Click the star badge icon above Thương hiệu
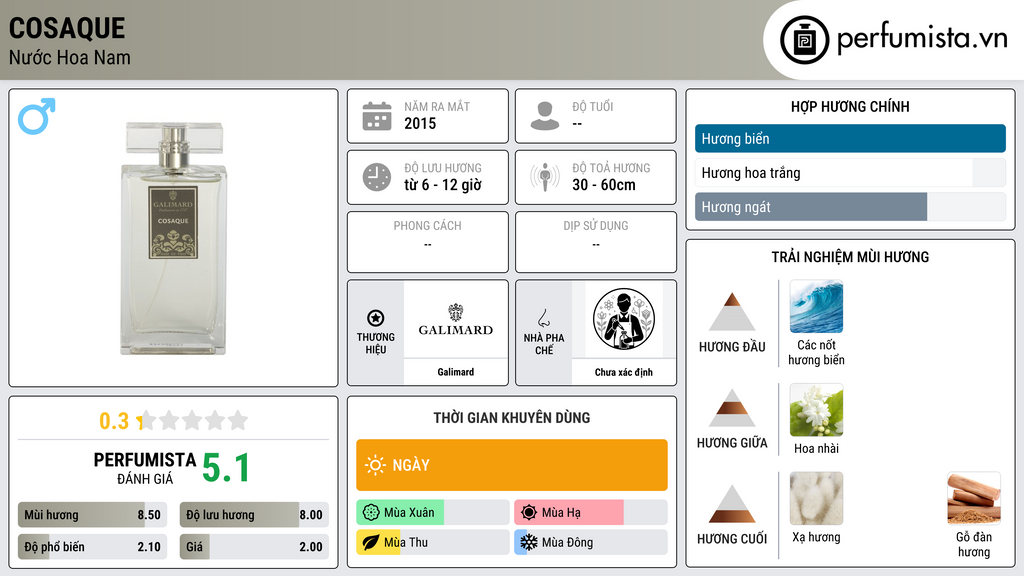1024x576 pixels. point(376,318)
